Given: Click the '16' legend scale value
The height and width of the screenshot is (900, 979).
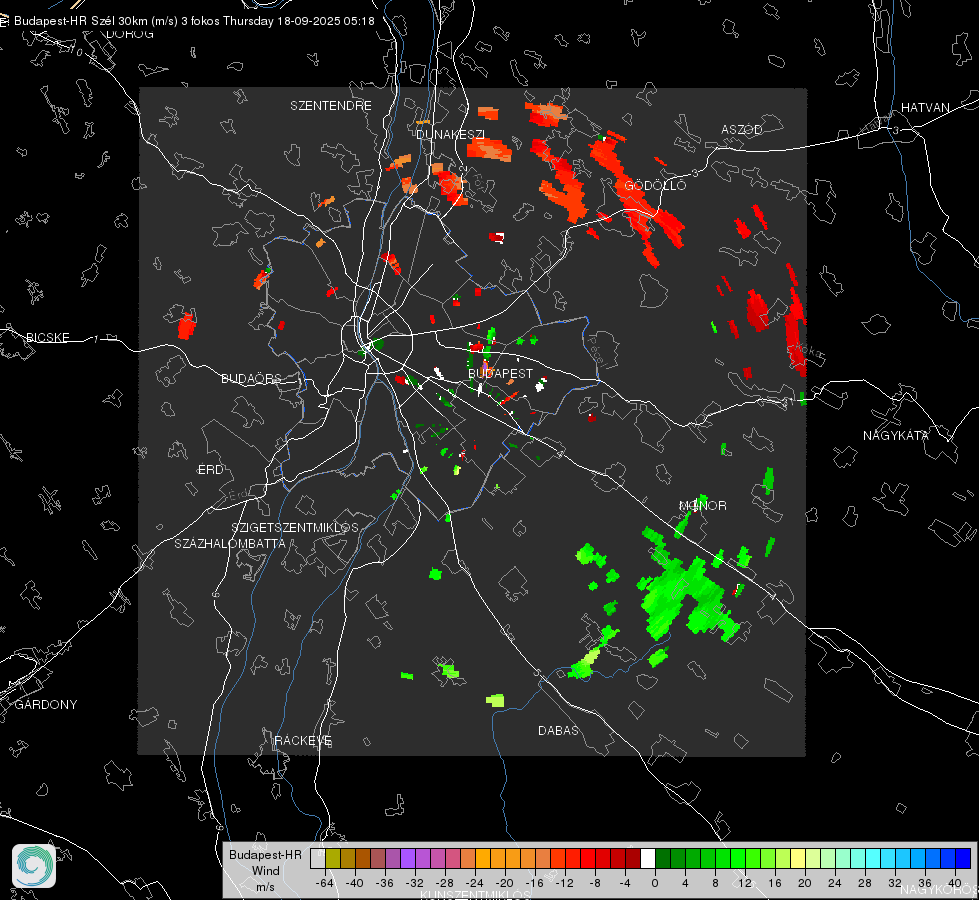Looking at the screenshot, I should pos(775,883).
